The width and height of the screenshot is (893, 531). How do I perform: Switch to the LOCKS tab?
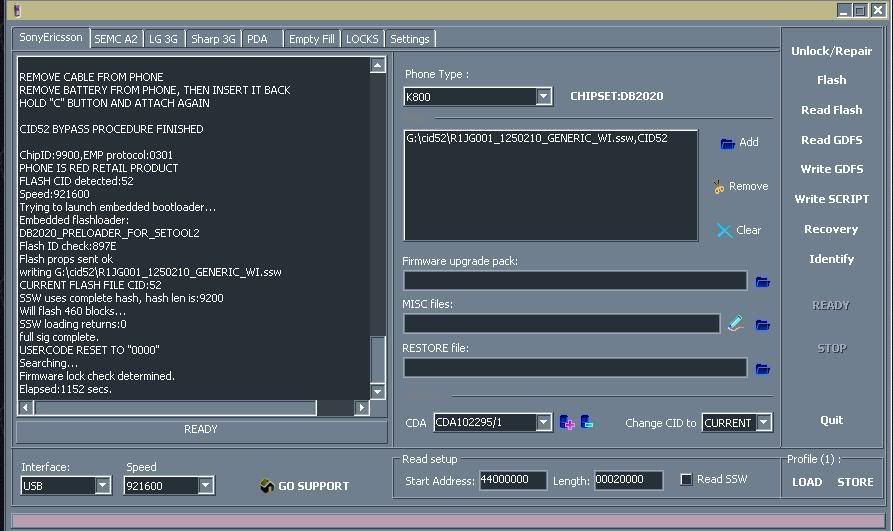click(362, 39)
